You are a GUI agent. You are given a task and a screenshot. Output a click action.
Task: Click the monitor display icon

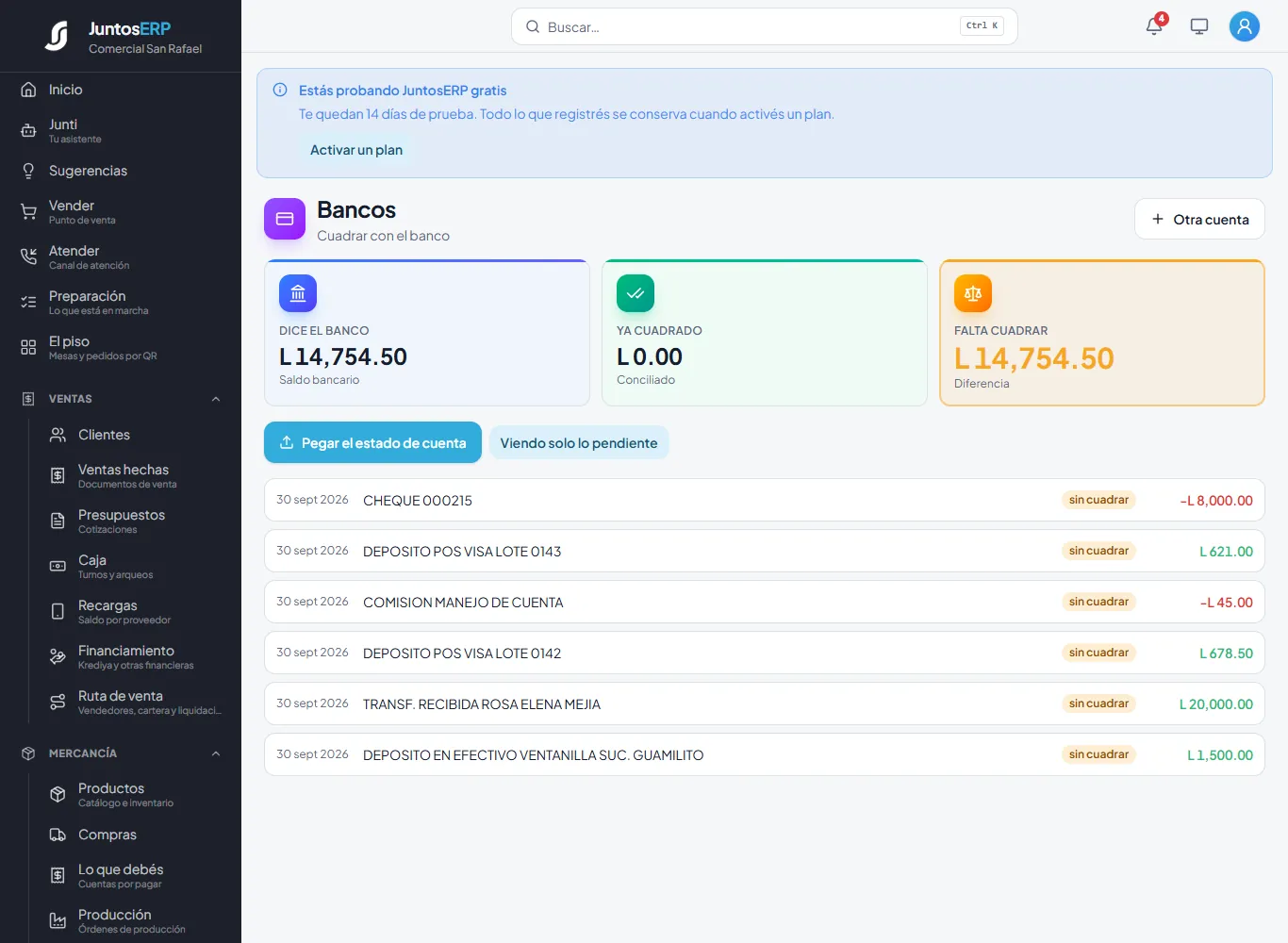(x=1199, y=26)
